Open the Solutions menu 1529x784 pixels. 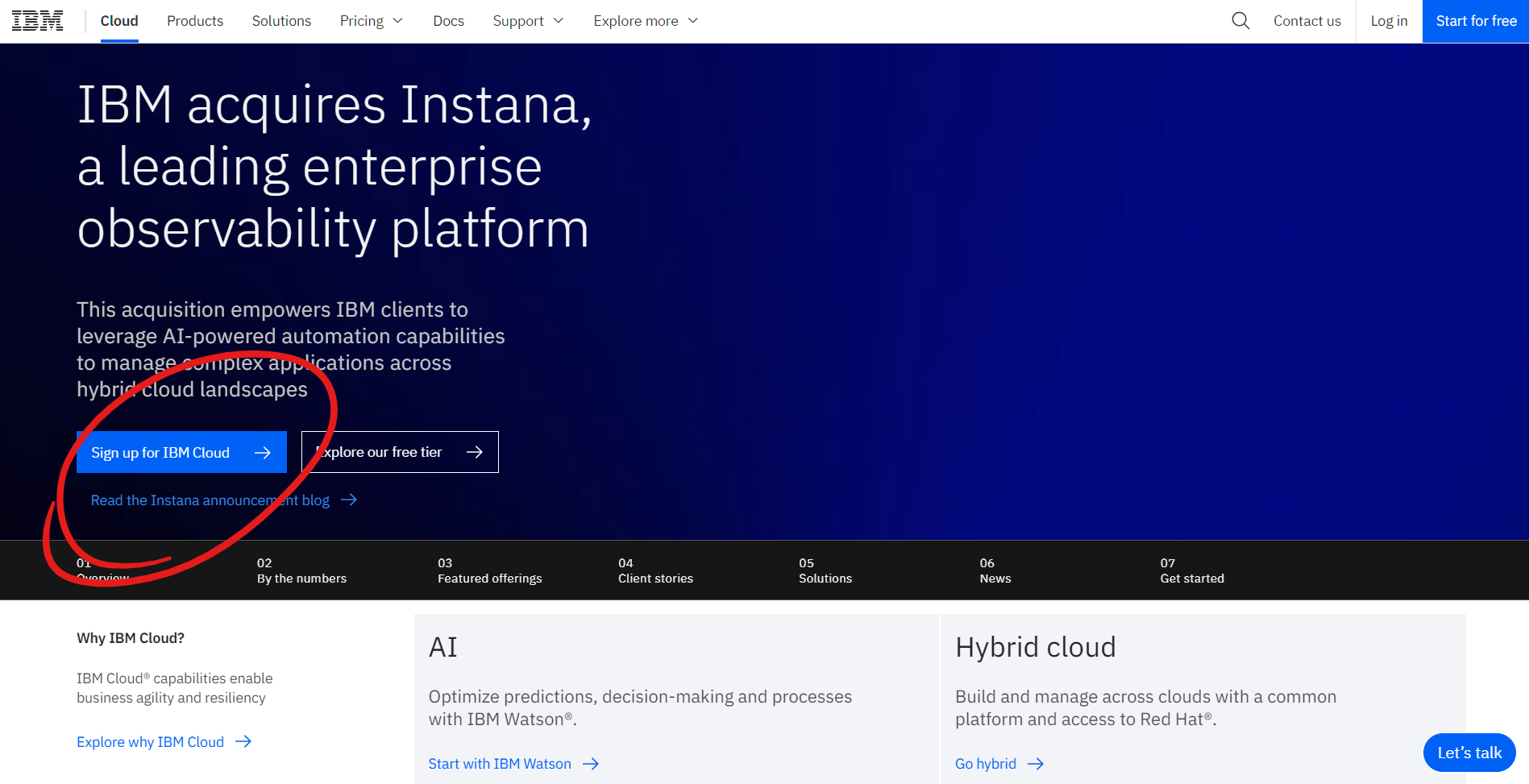click(x=281, y=21)
